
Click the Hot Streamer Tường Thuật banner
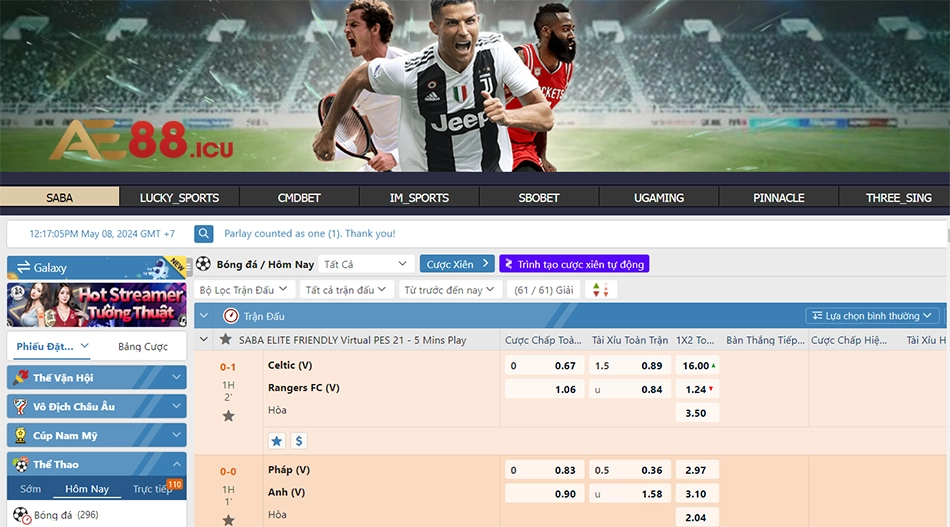click(97, 305)
